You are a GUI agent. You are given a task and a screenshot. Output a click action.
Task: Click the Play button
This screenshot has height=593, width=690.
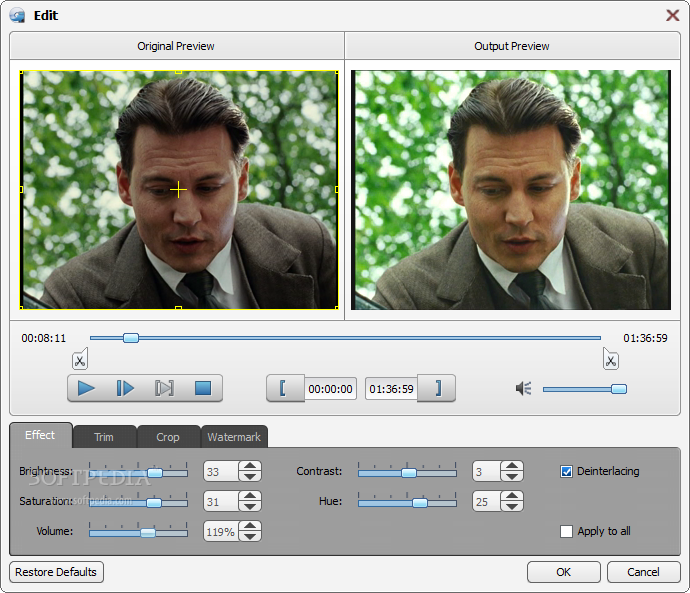pos(86,388)
